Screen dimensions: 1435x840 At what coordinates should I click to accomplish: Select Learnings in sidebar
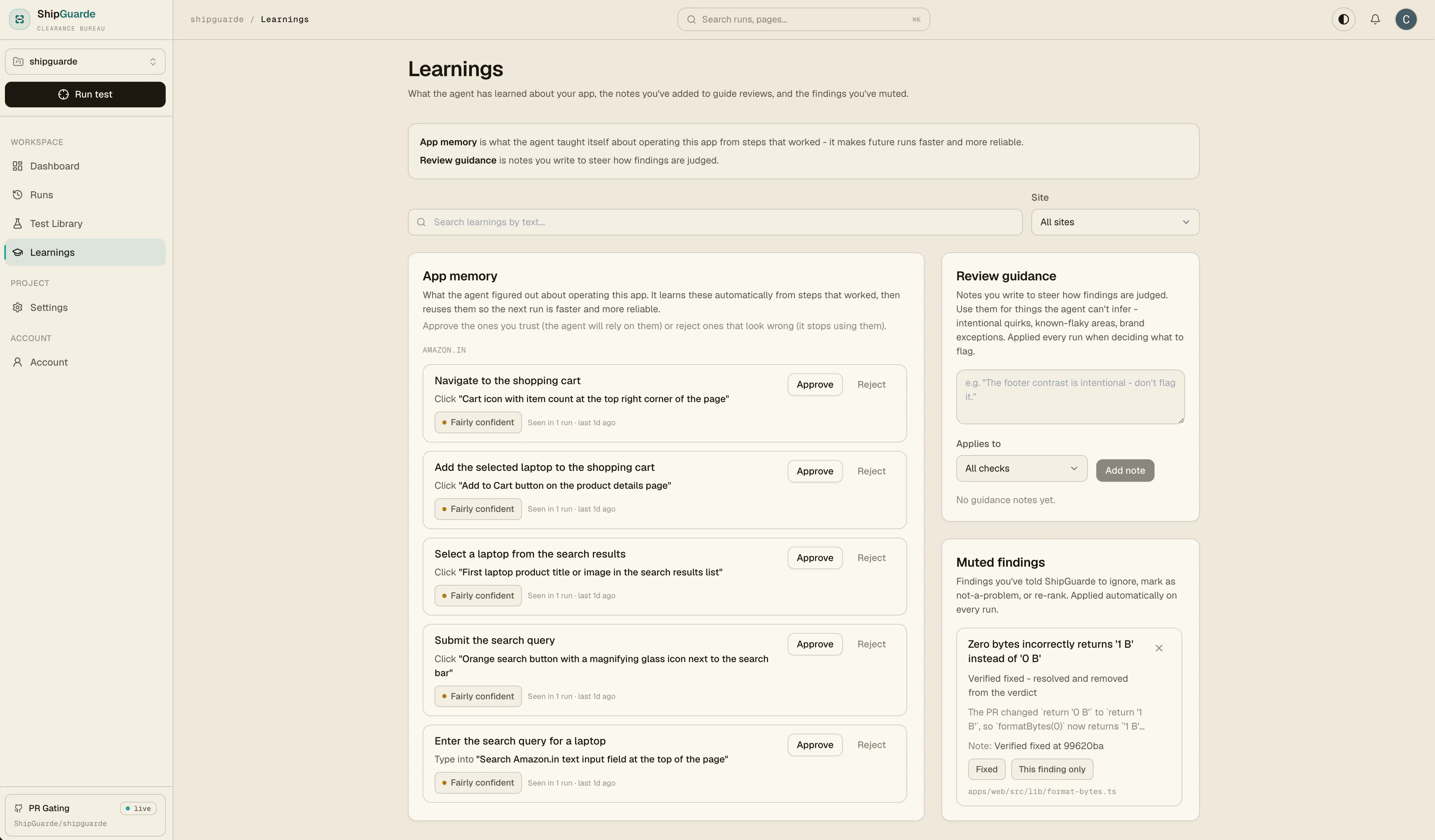click(85, 252)
